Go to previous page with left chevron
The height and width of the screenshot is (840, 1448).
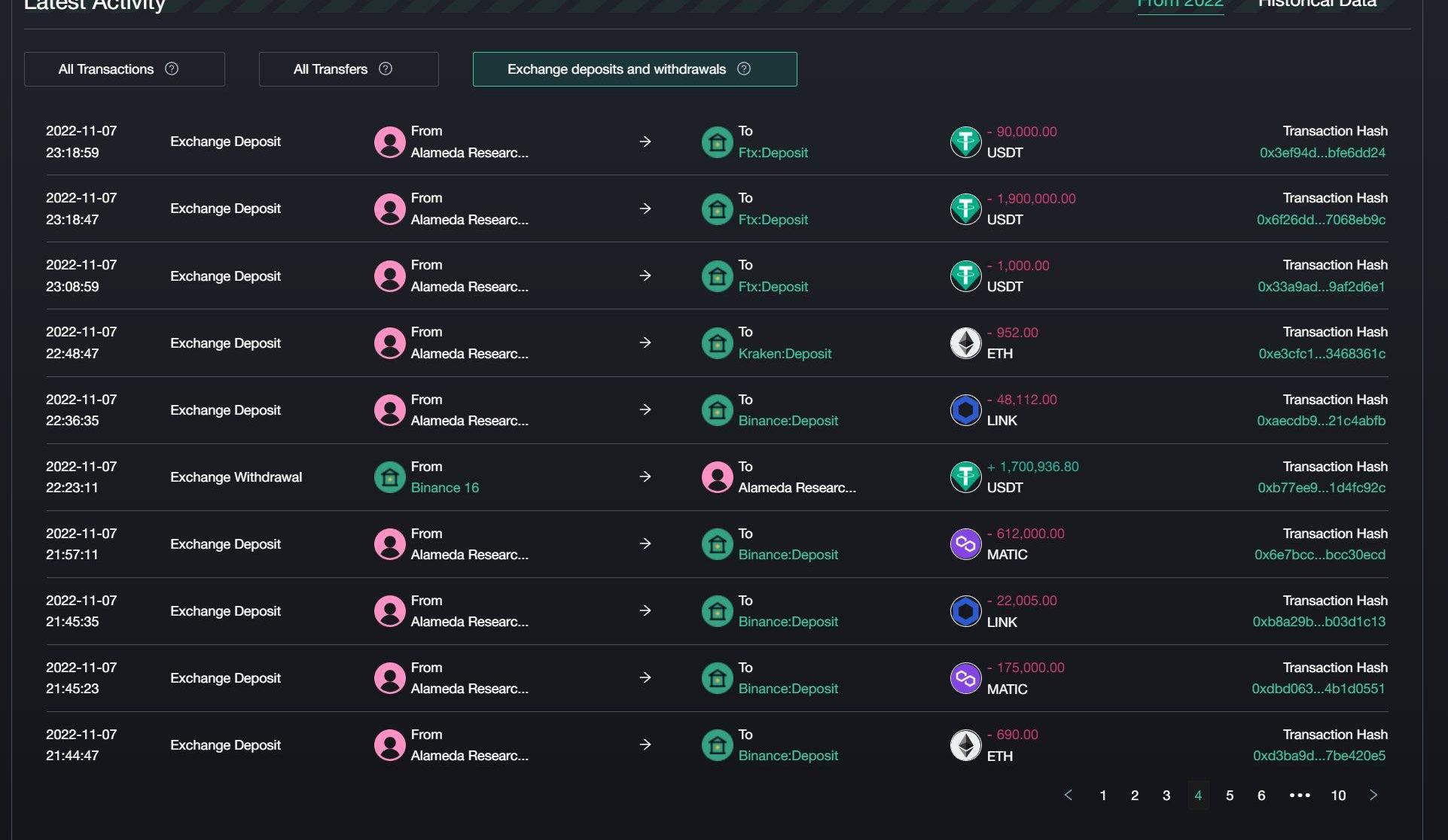pyautogui.click(x=1068, y=795)
